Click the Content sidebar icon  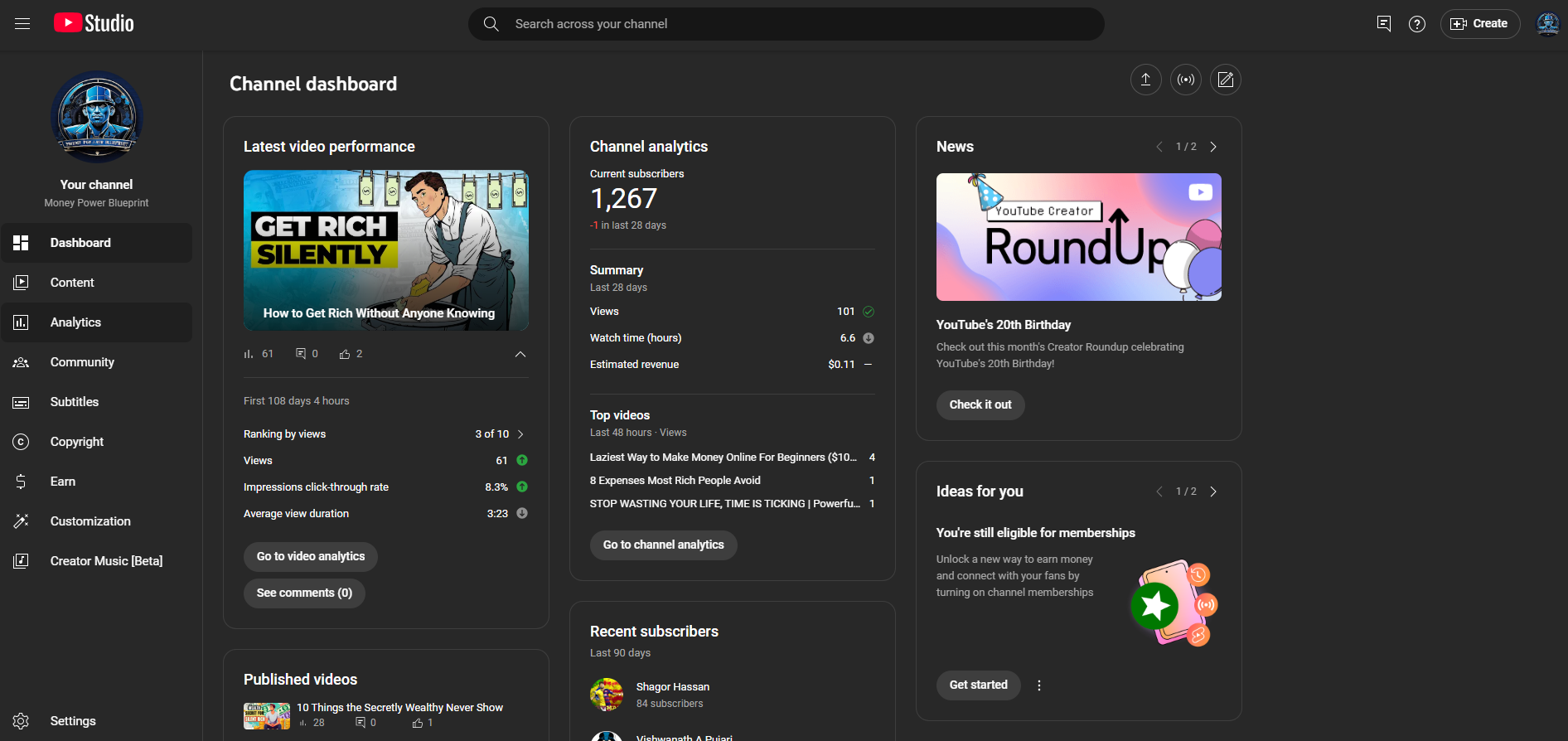click(21, 283)
